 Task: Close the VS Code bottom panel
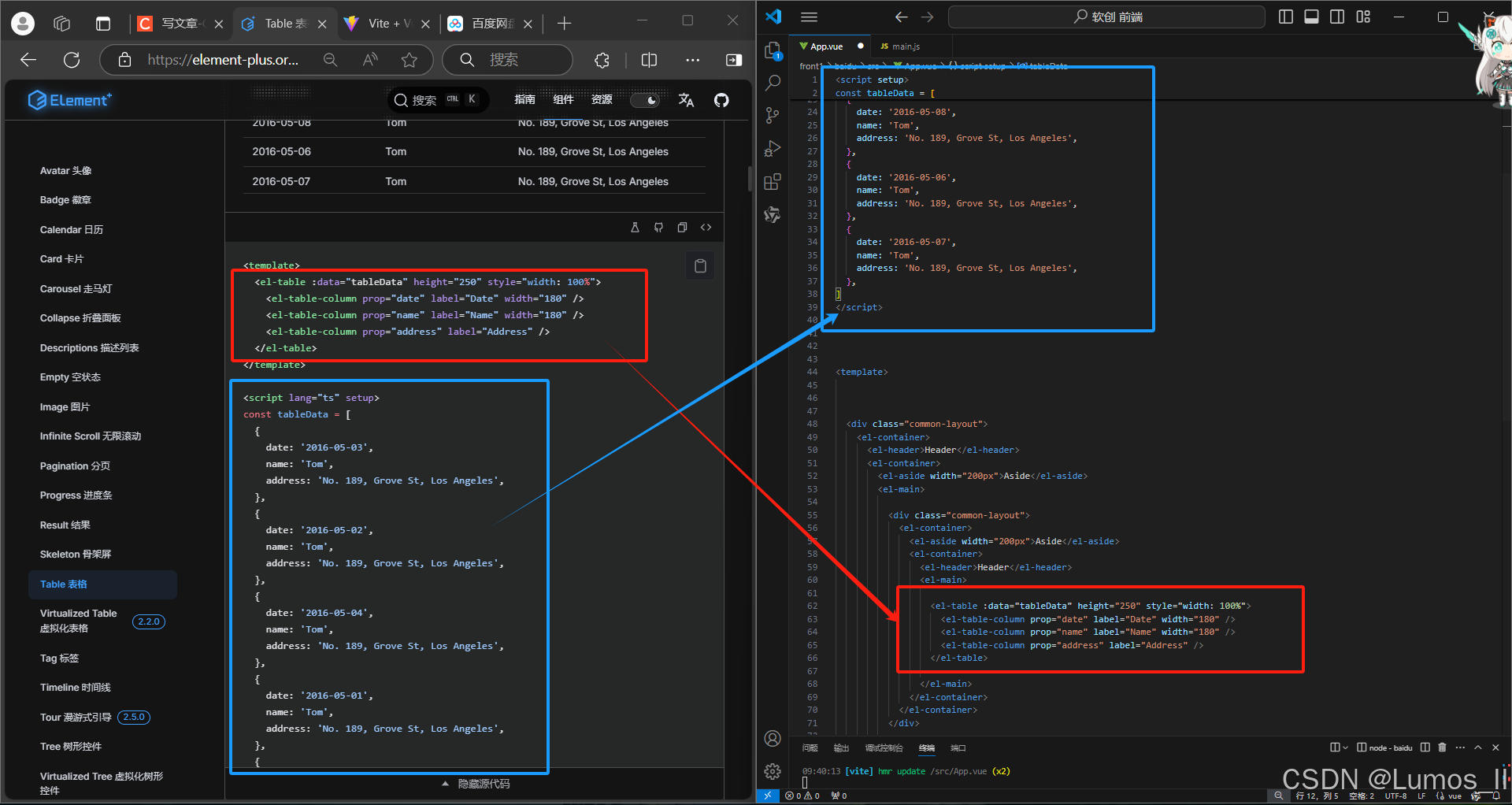tap(1495, 747)
